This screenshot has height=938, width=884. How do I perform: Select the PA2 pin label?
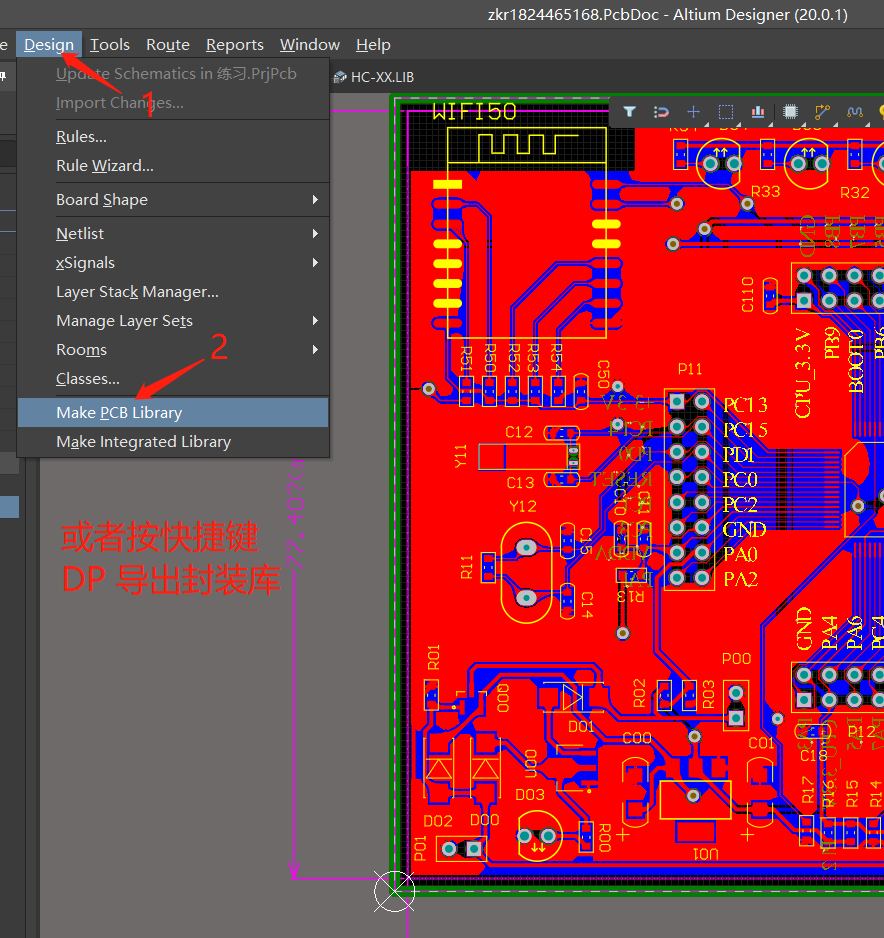pyautogui.click(x=740, y=580)
